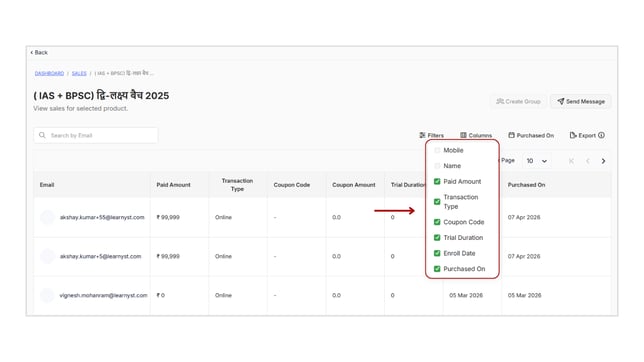Click the page title IAS + BPSC 2025
Screen dimensions: 644x362
coord(101,95)
